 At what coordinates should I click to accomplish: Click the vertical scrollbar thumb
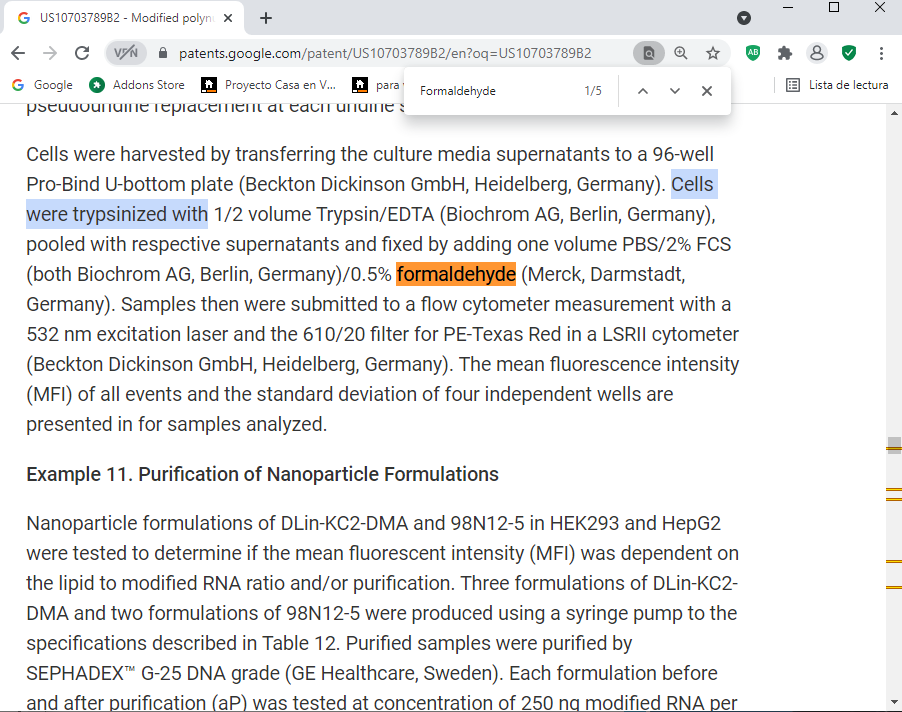[x=894, y=444]
